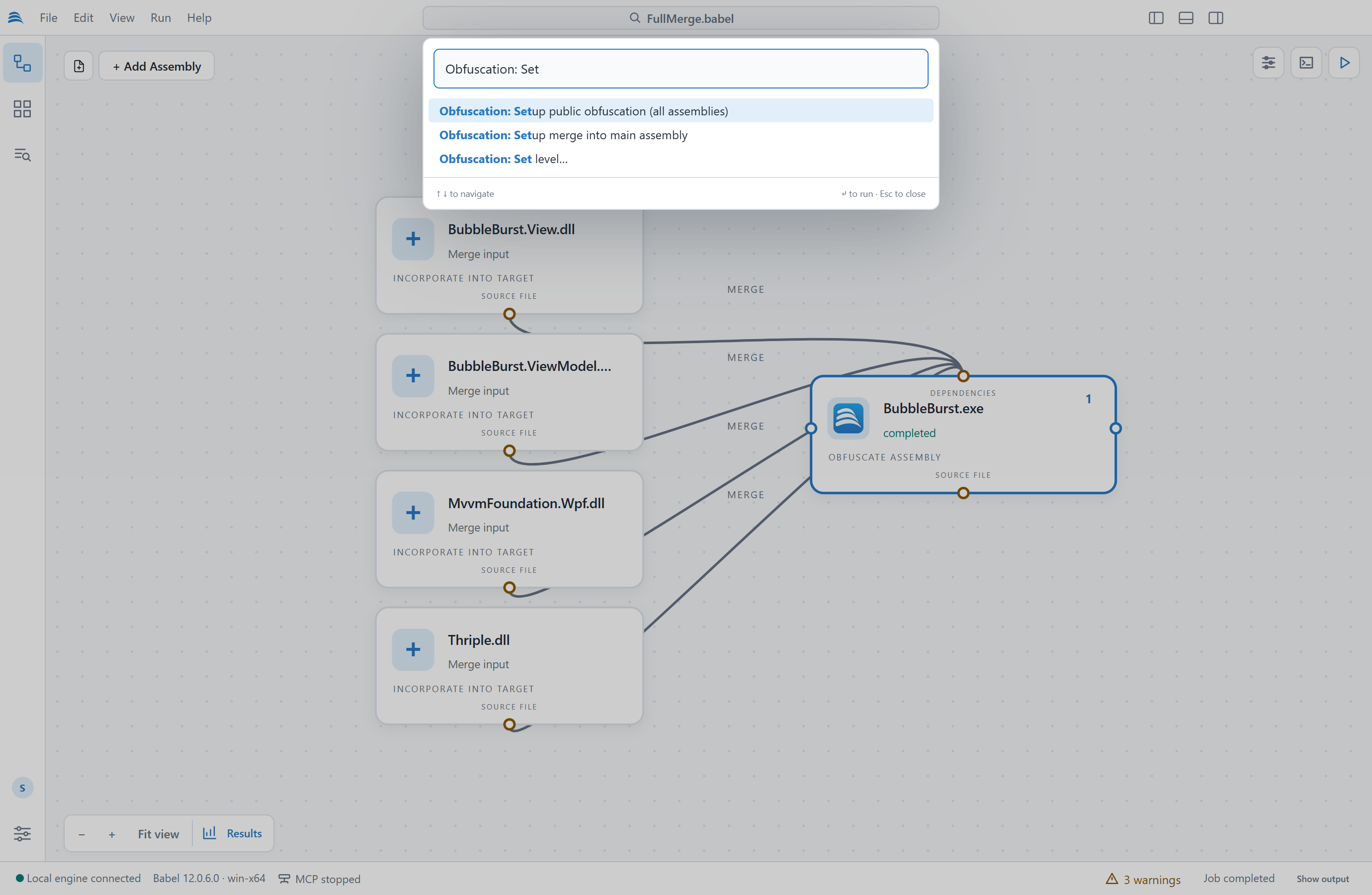
Task: Open the File menu
Action: pos(48,18)
